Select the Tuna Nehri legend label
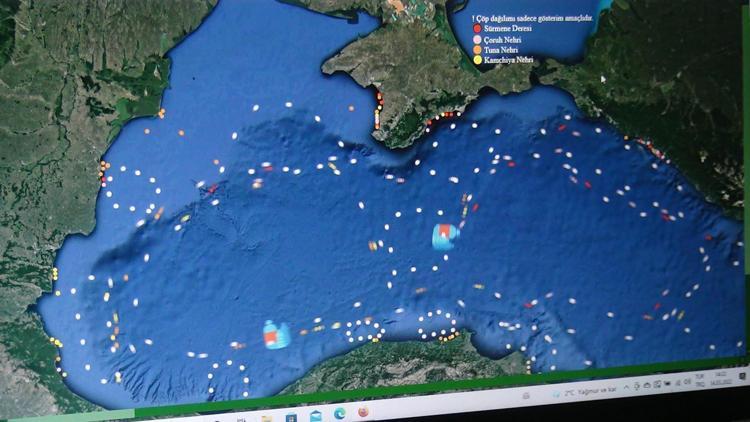The width and height of the screenshot is (750, 422). pos(504,50)
